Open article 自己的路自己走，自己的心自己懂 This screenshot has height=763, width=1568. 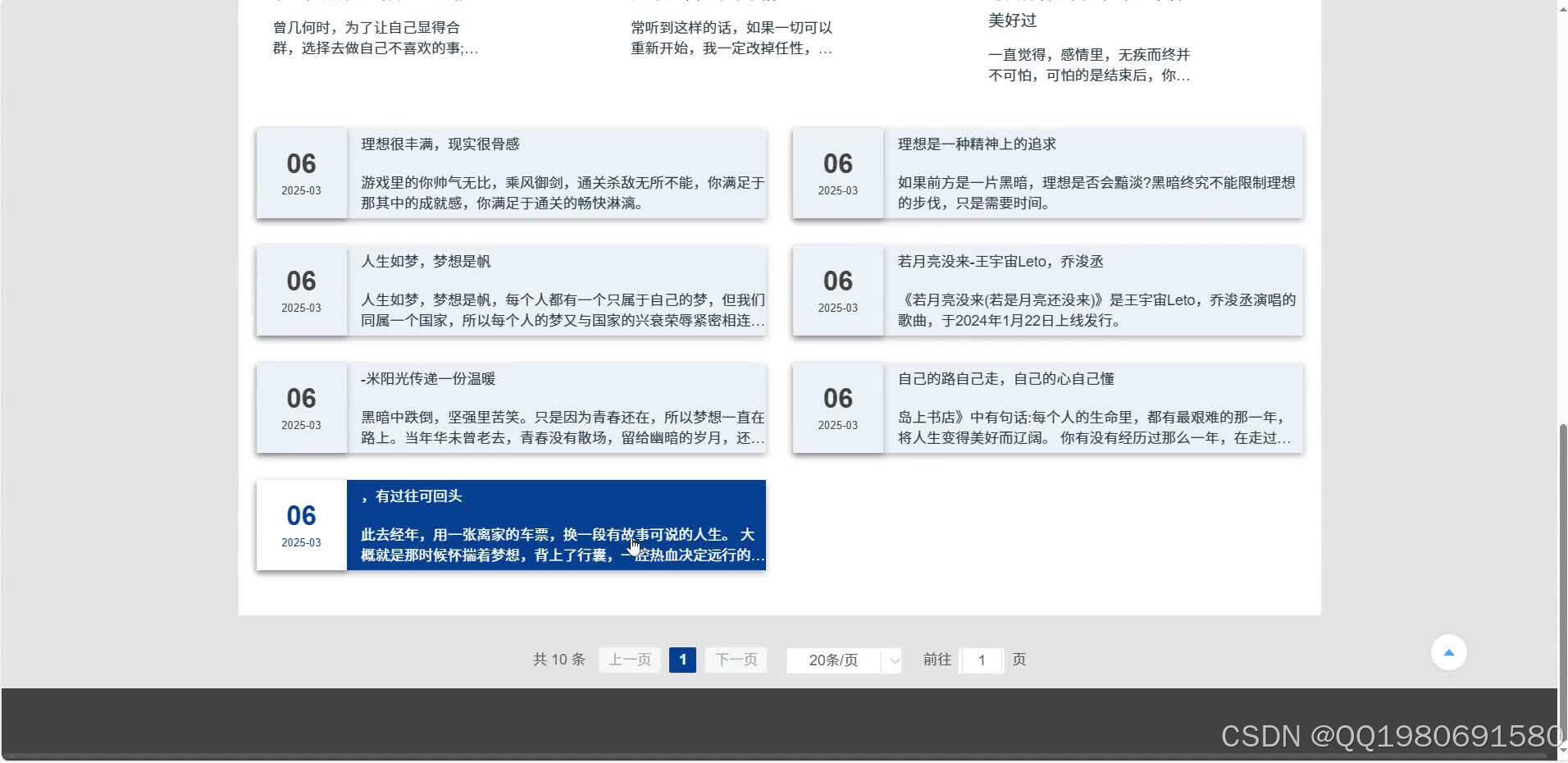[1095, 408]
